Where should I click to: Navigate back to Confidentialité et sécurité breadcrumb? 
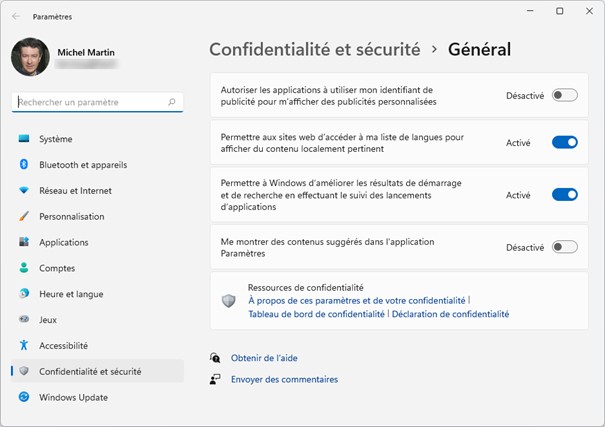point(315,49)
